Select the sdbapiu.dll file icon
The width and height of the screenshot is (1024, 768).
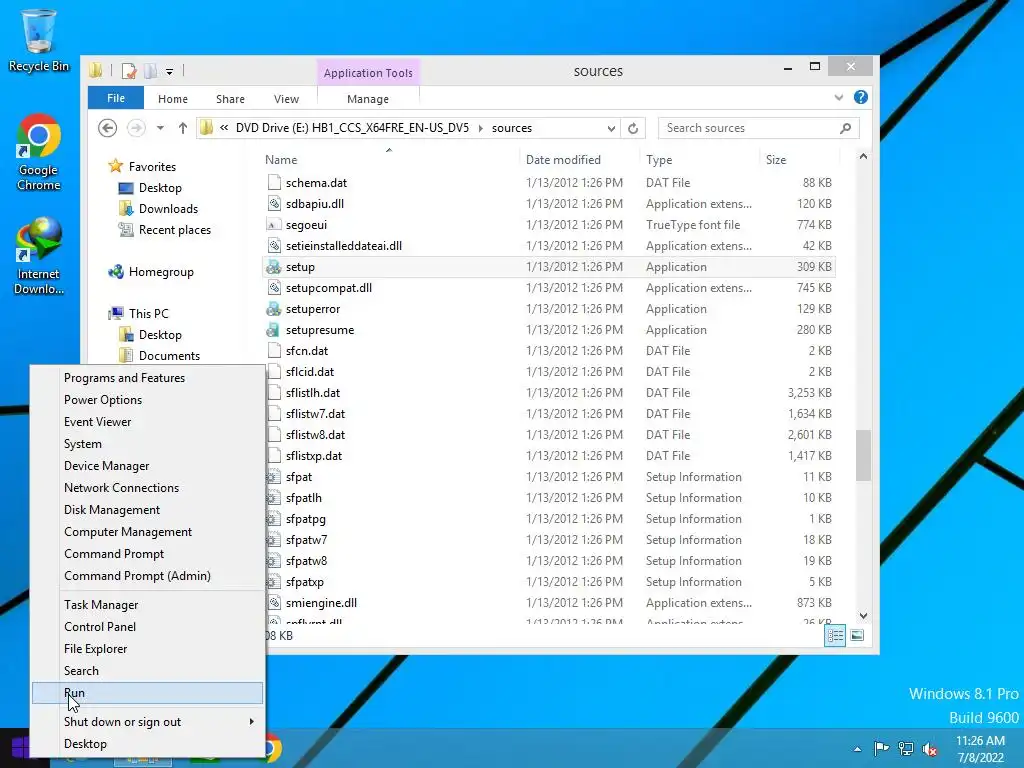274,204
